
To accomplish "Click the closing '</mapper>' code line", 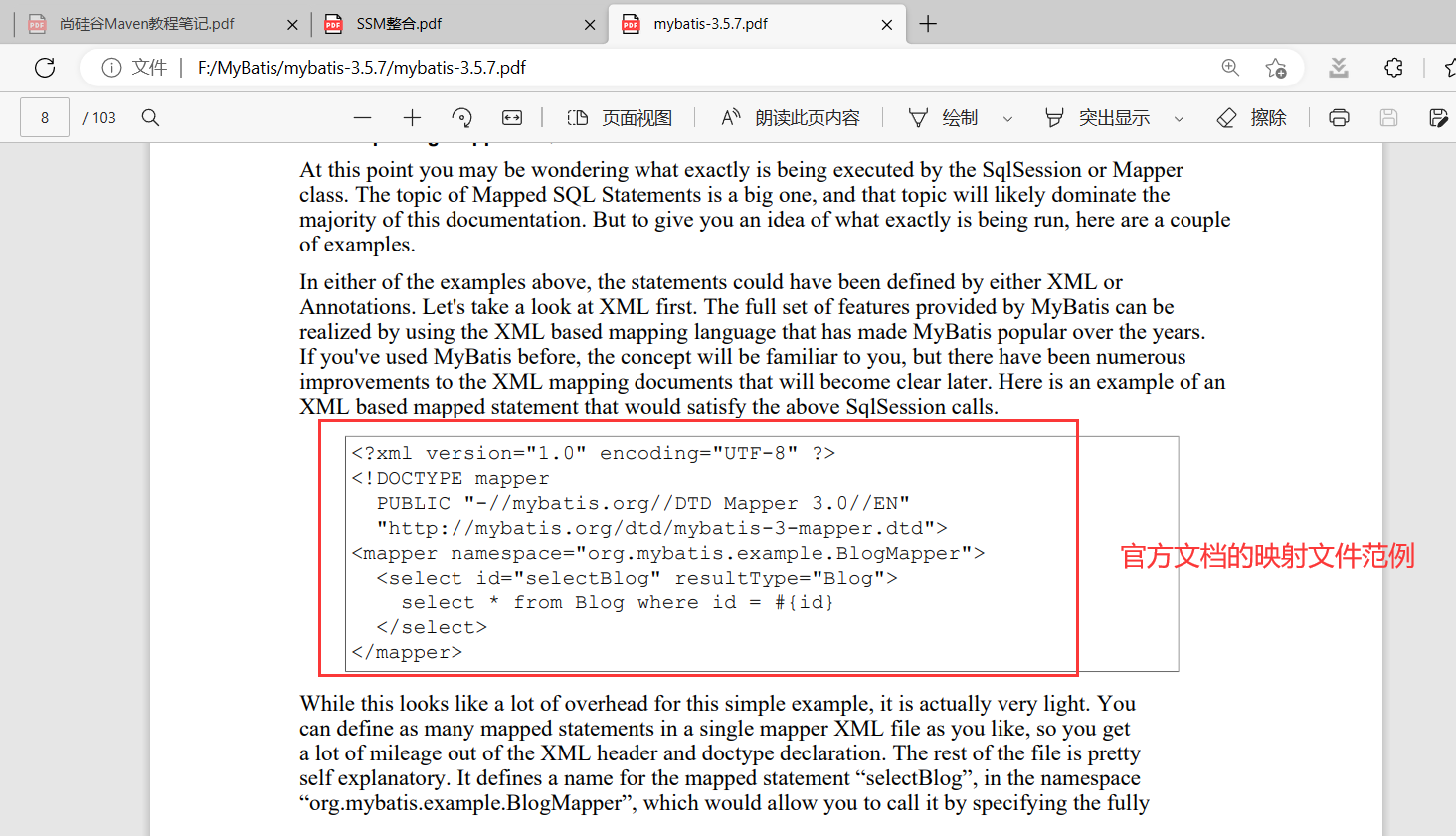I will pyautogui.click(x=407, y=652).
